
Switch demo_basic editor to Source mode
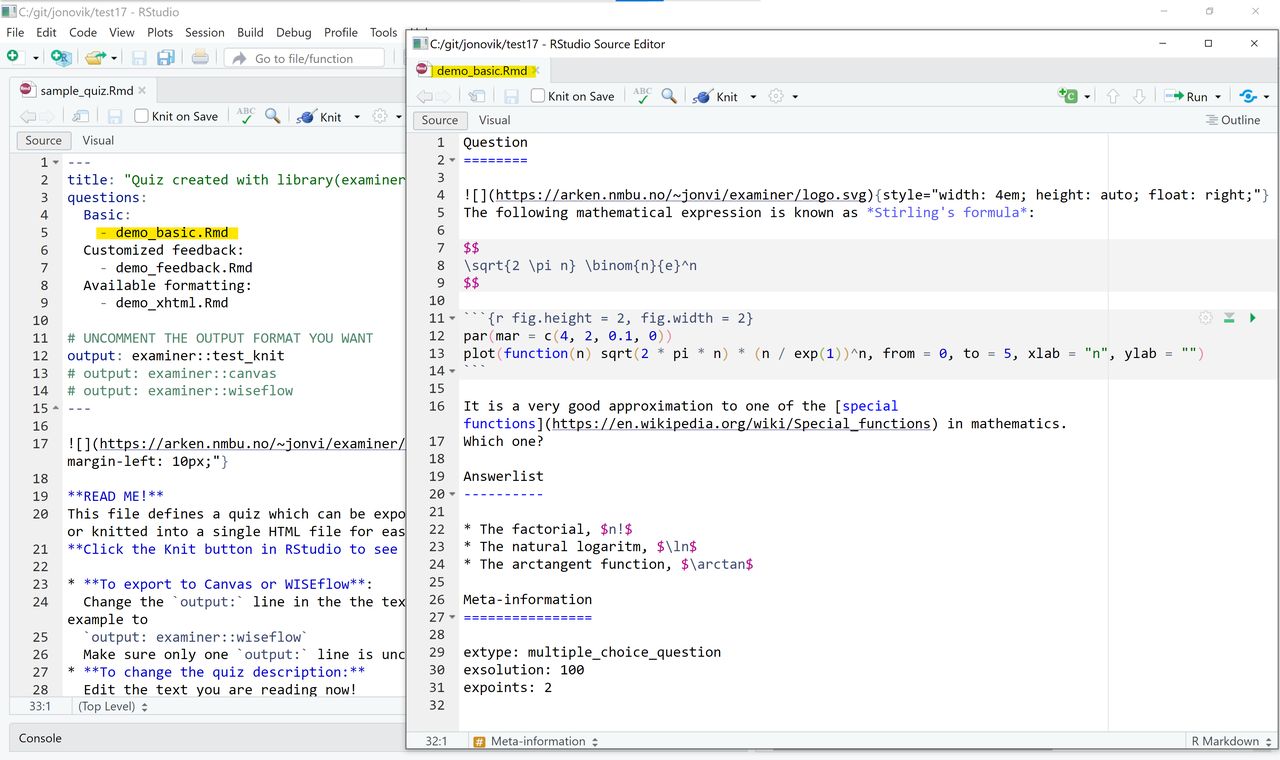click(440, 120)
